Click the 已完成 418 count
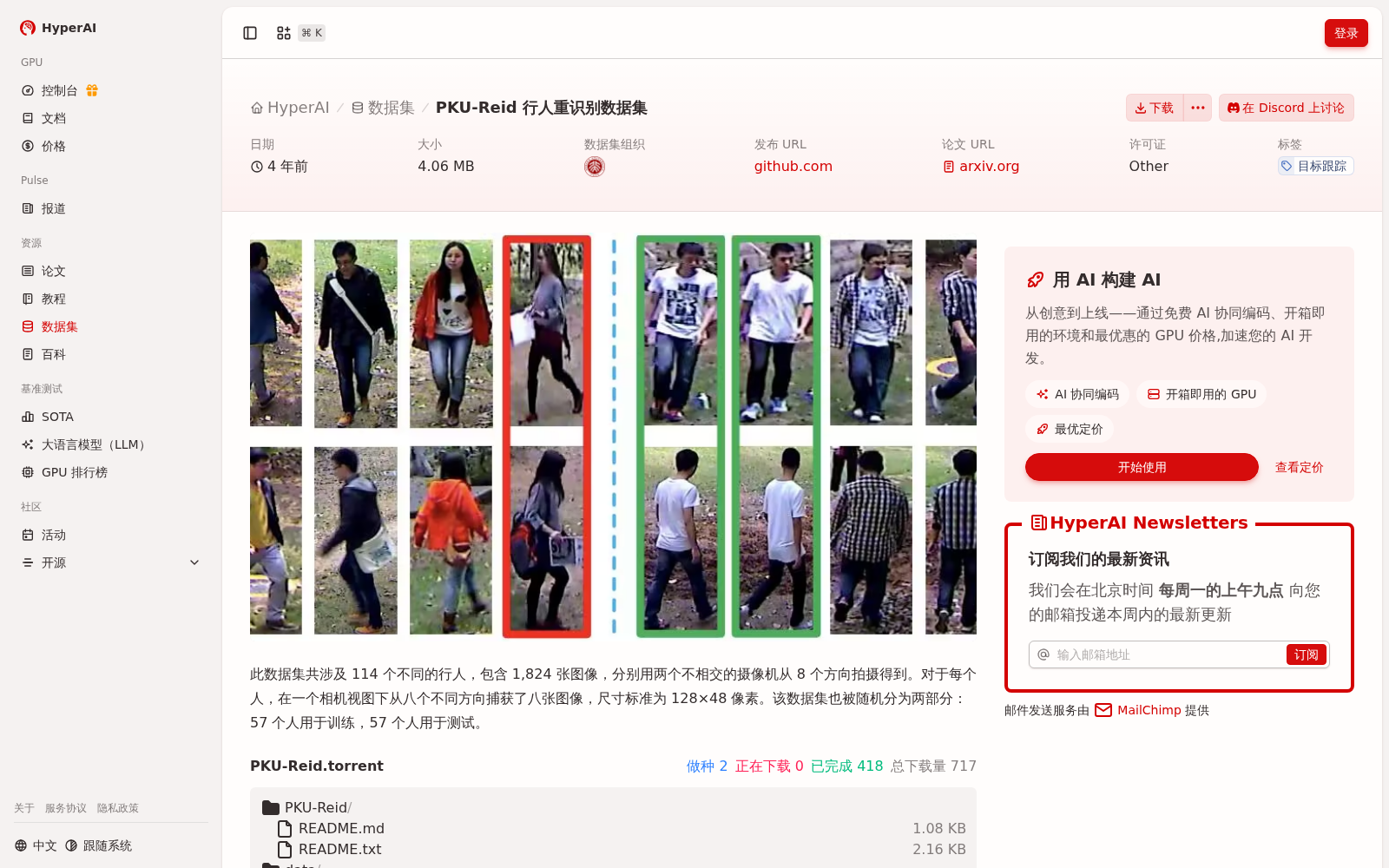This screenshot has height=868, width=1389. point(846,766)
